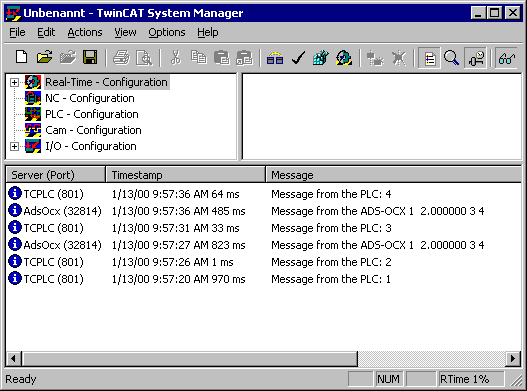Image resolution: width=527 pixels, height=391 pixels.
Task: Click the Cut scissors icon
Action: click(x=175, y=57)
